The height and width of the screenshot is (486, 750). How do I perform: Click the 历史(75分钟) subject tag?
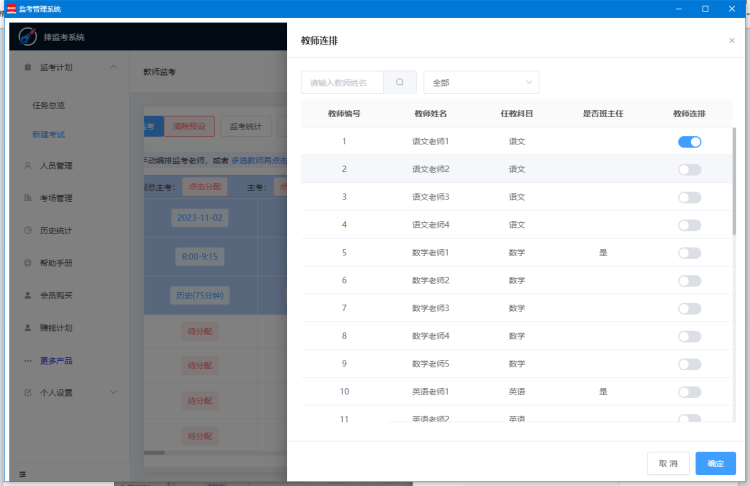pyautogui.click(x=200, y=295)
